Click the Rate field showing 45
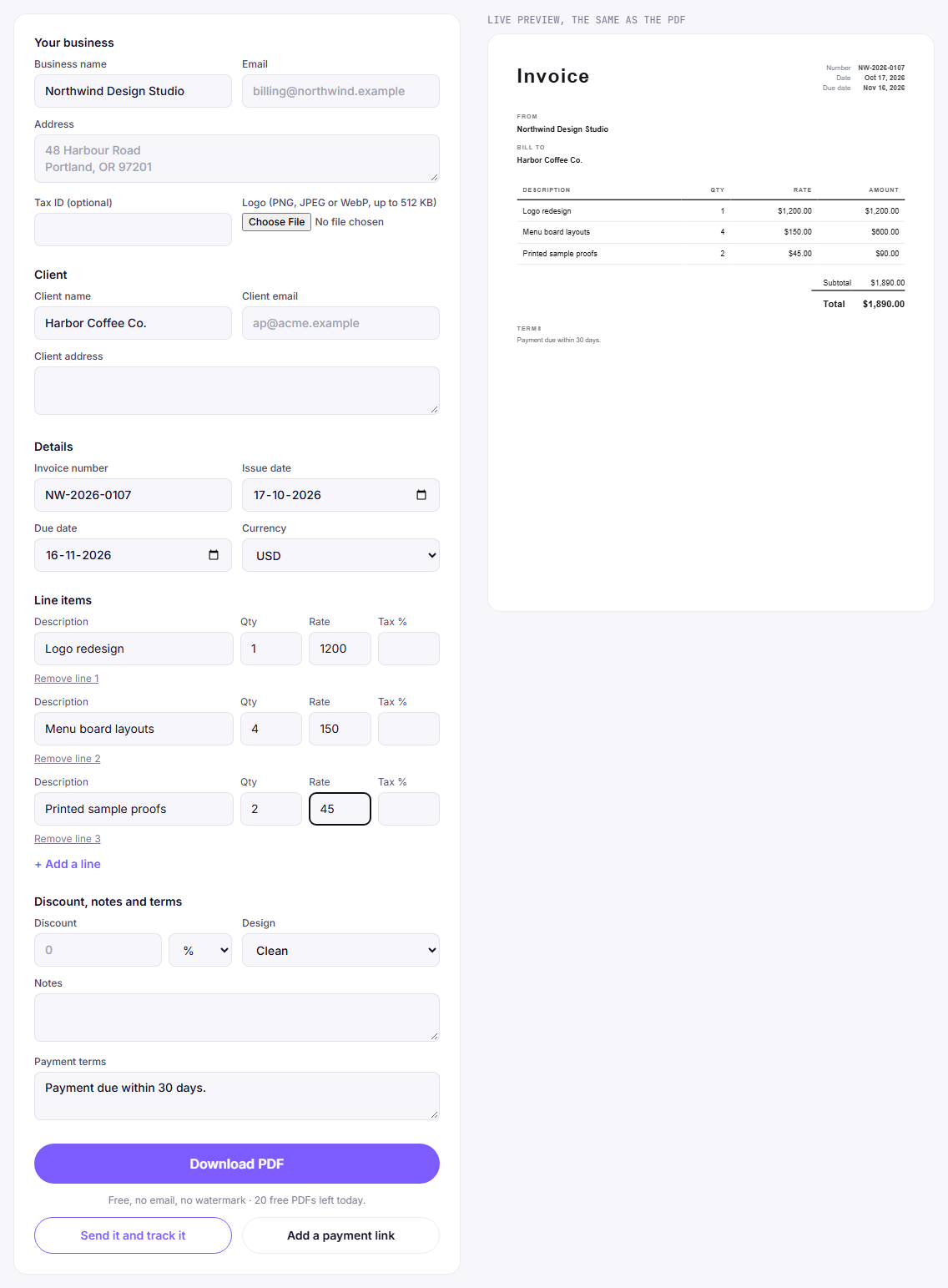 (340, 809)
